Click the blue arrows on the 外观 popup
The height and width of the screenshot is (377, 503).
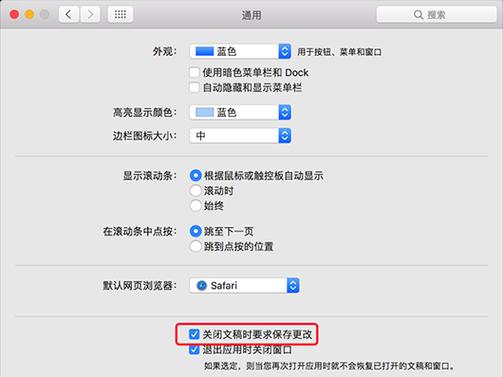click(285, 51)
